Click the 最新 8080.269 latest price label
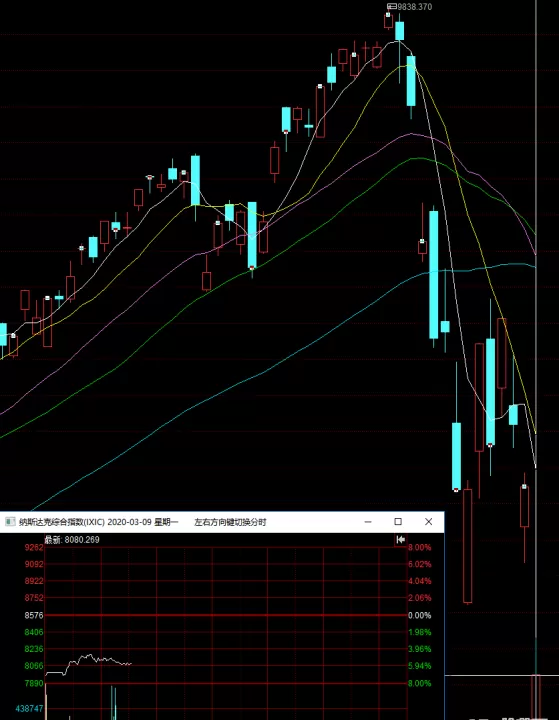This screenshot has width=559, height=720. [72, 540]
